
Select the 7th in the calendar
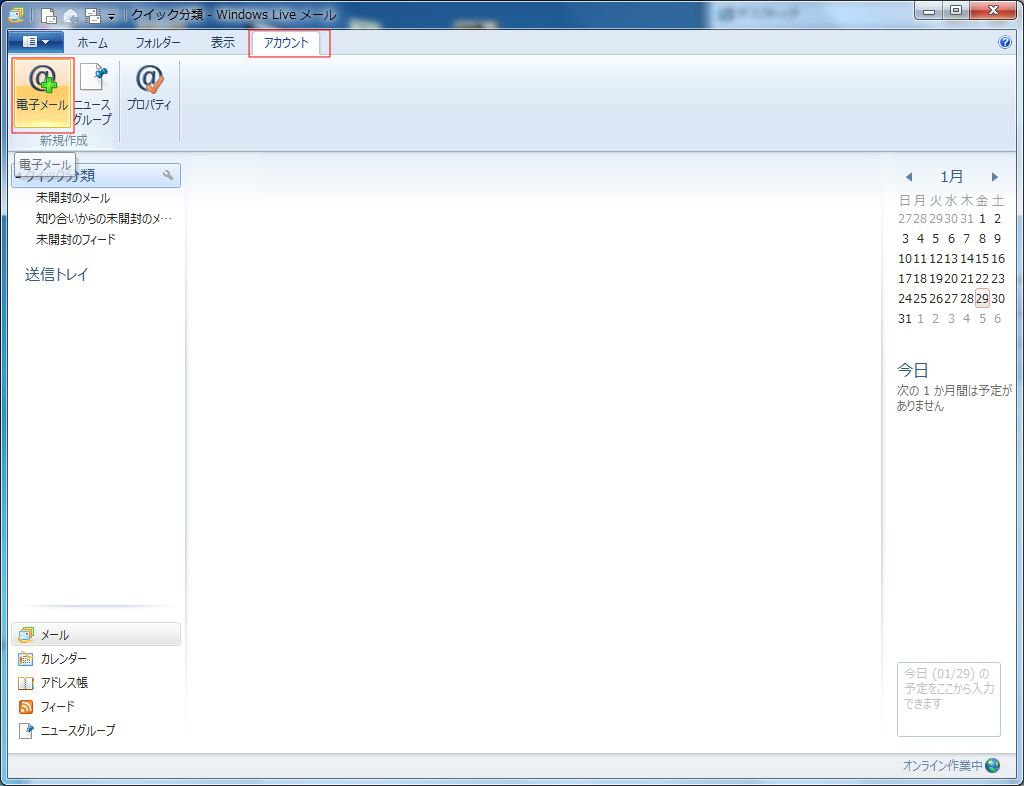[967, 239]
